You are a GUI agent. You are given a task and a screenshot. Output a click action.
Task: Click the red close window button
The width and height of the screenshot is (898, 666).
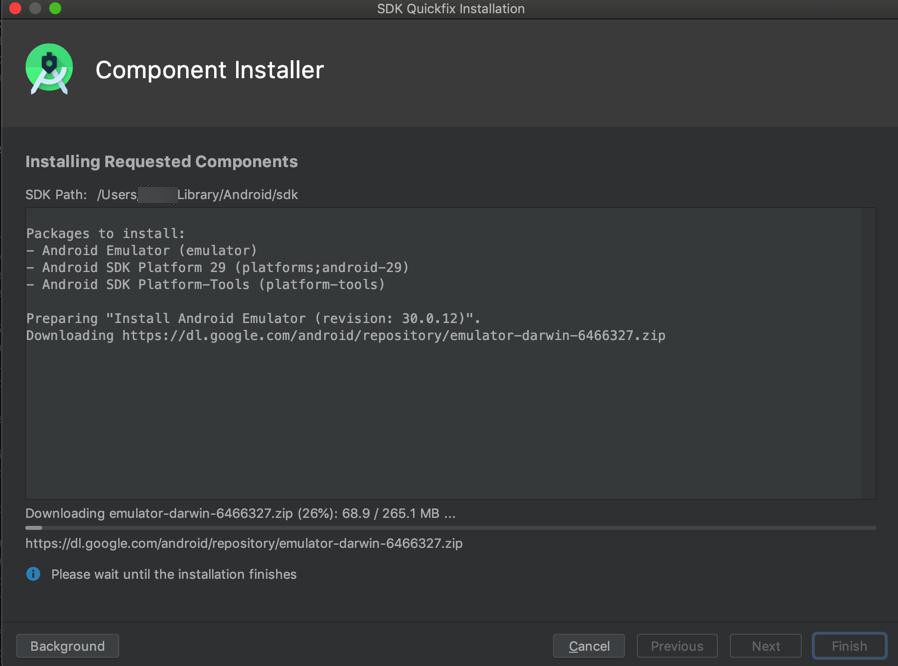tap(15, 8)
